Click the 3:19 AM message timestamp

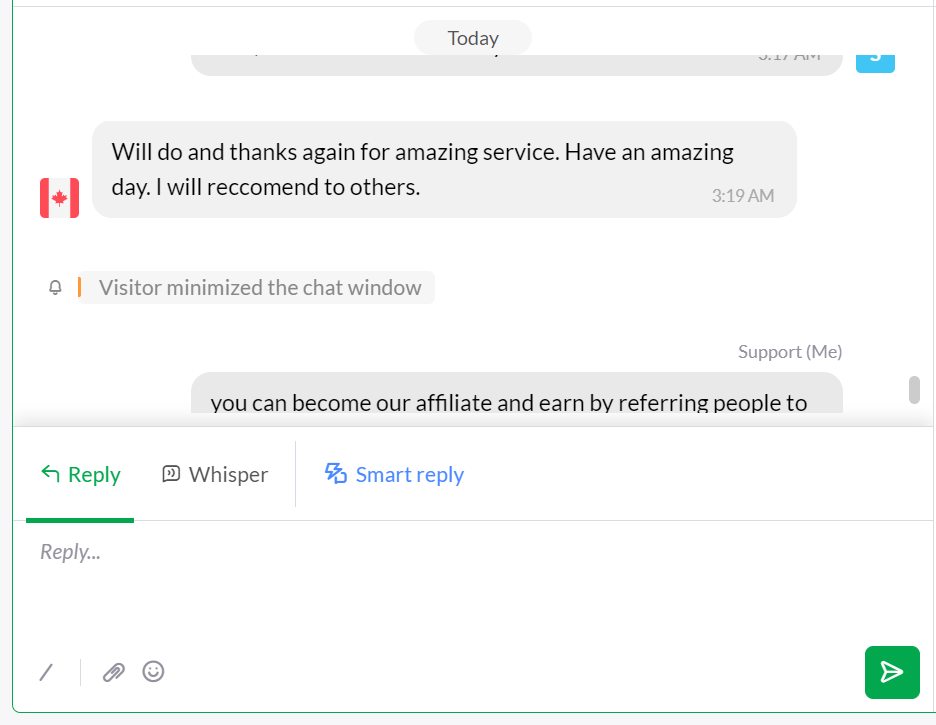pyautogui.click(x=742, y=196)
